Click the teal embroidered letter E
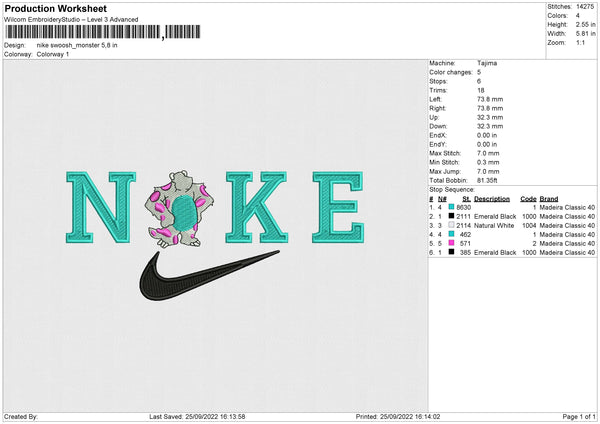The width and height of the screenshot is (600, 424). point(338,207)
